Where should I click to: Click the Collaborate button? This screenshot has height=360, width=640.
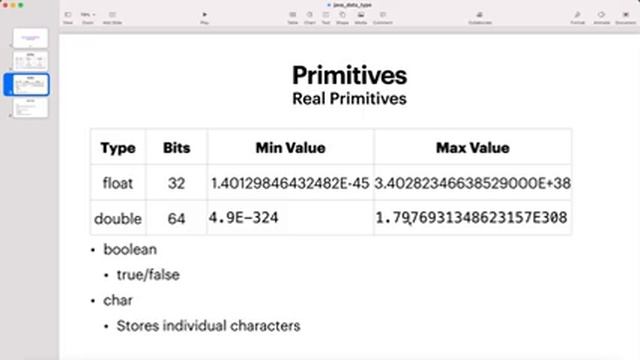[x=480, y=18]
